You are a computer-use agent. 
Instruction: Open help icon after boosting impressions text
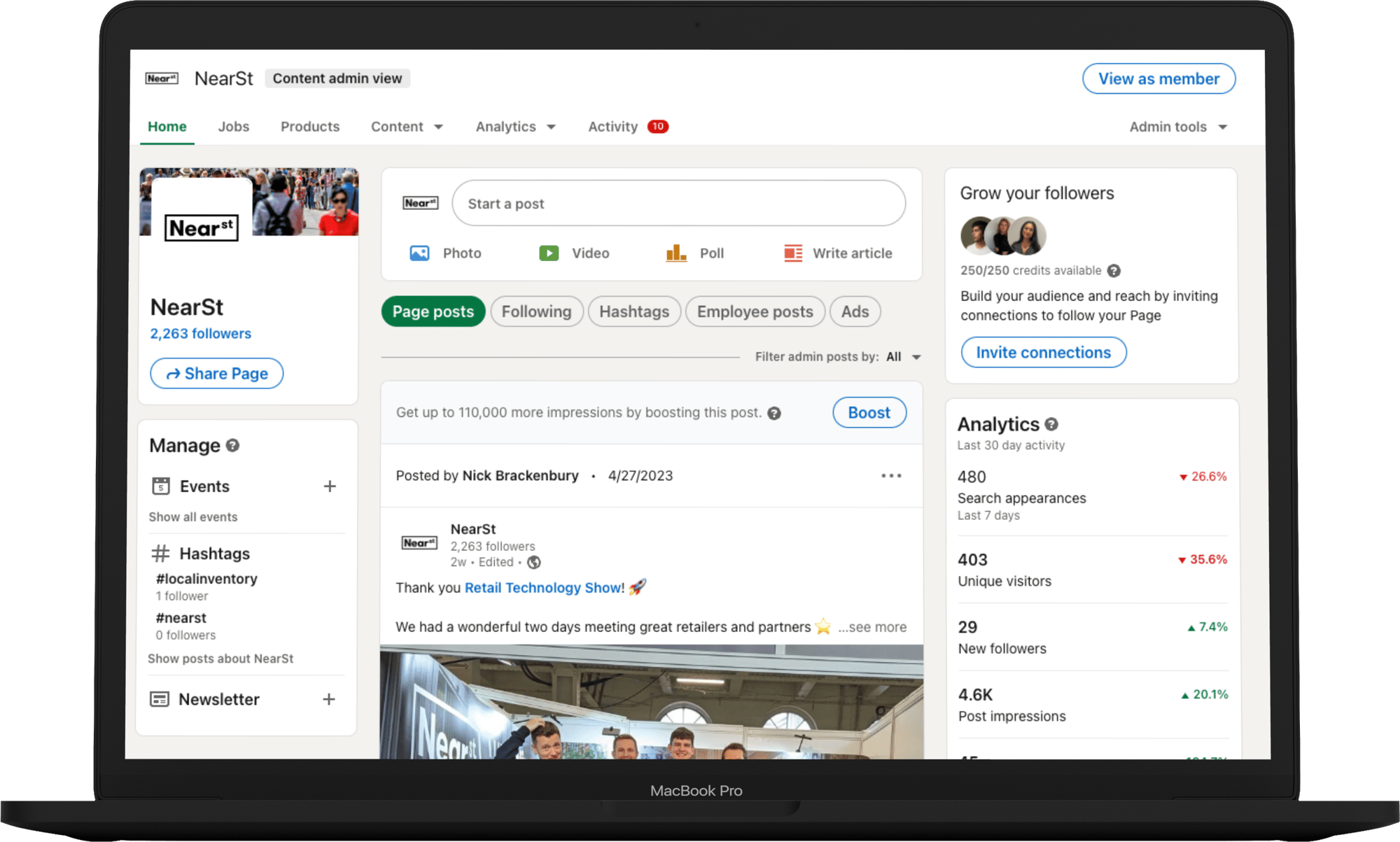click(x=774, y=413)
